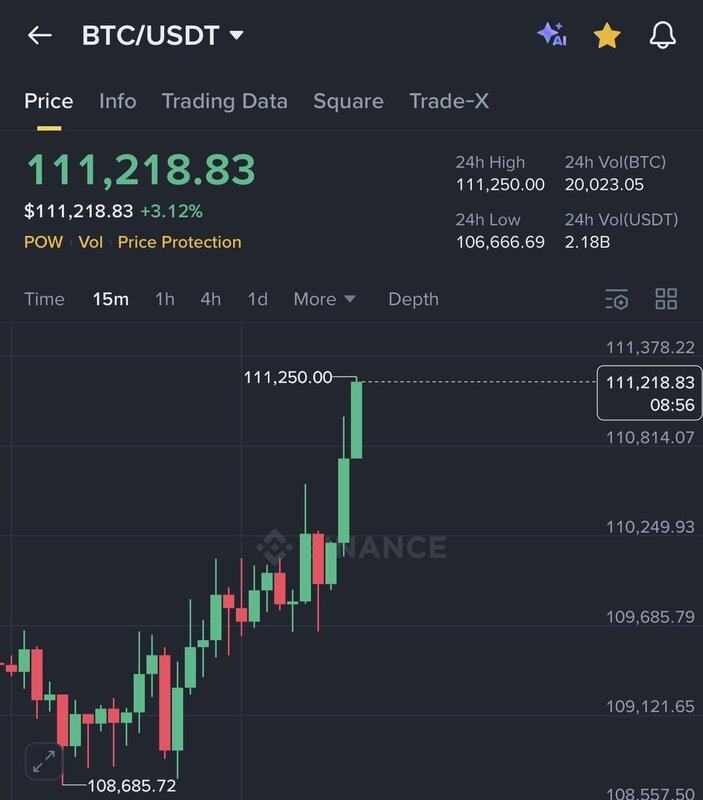Image resolution: width=703 pixels, height=800 pixels.
Task: Open price alert bell icon
Action: (662, 36)
